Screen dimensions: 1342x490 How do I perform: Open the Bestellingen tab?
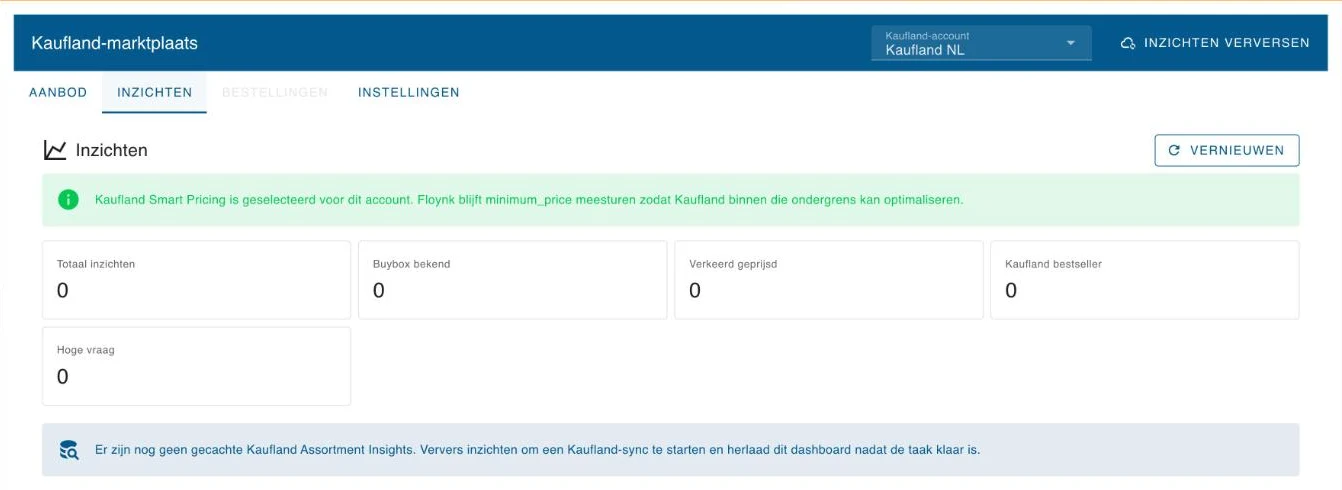click(275, 92)
